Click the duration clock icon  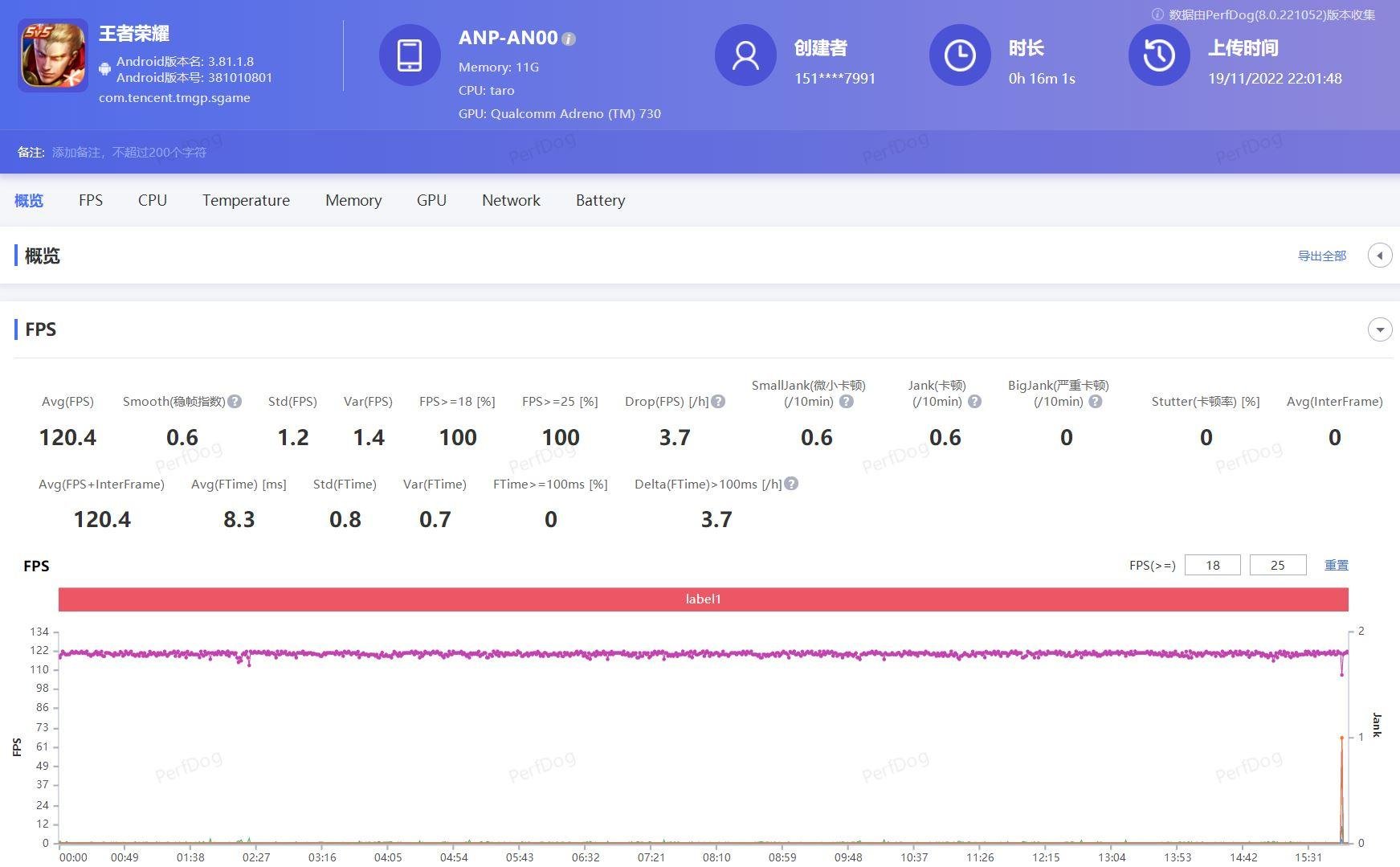click(959, 55)
